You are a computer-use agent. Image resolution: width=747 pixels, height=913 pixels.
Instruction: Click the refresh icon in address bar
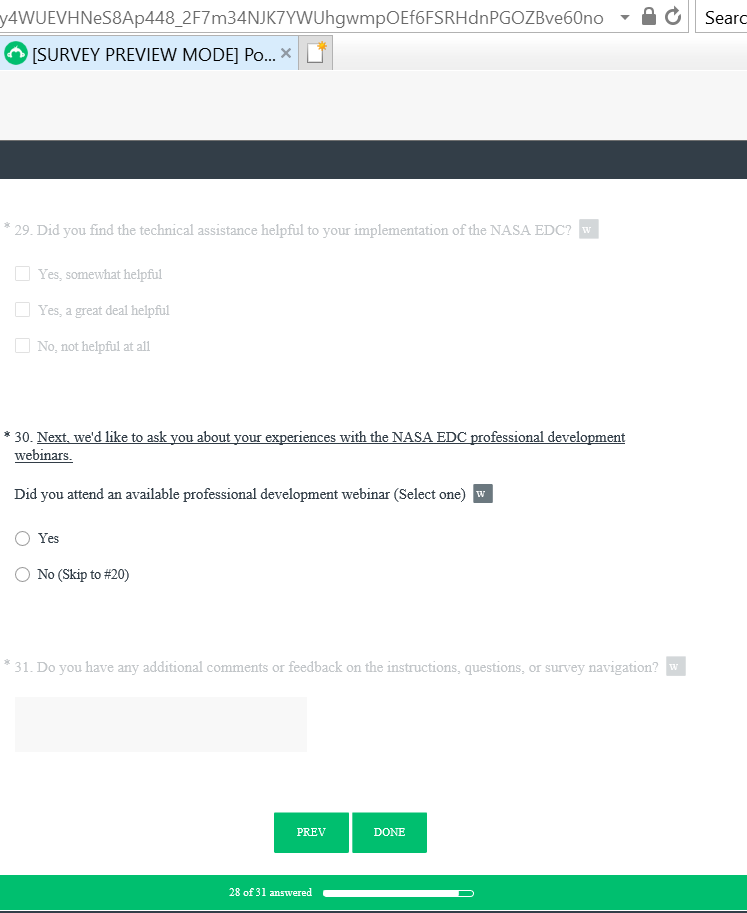point(673,17)
